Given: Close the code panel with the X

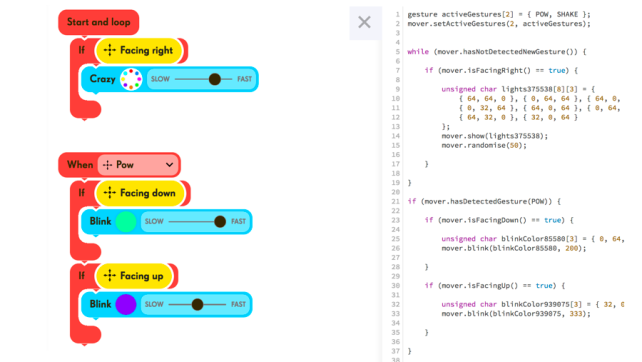Looking at the screenshot, I should click(x=364, y=22).
